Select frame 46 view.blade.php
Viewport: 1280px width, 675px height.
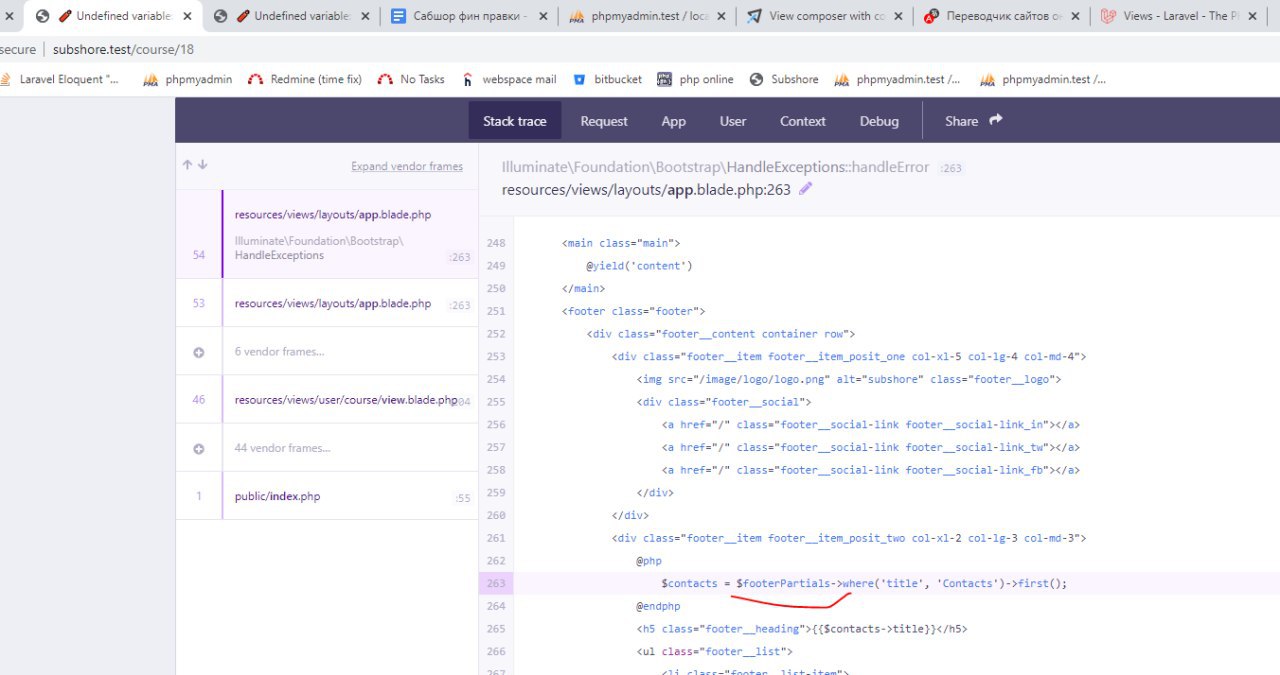click(326, 400)
